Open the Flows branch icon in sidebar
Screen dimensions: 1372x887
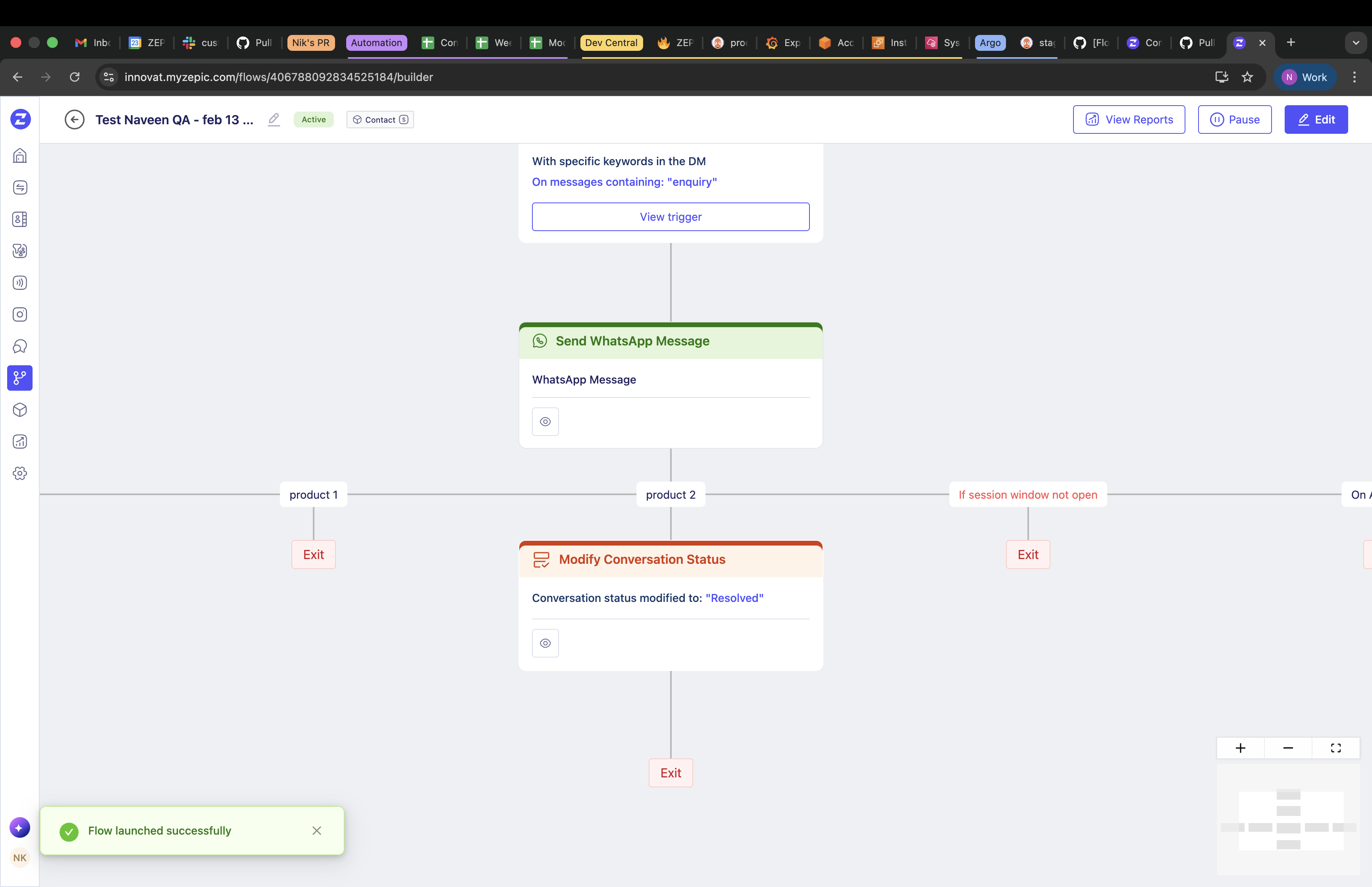click(19, 378)
